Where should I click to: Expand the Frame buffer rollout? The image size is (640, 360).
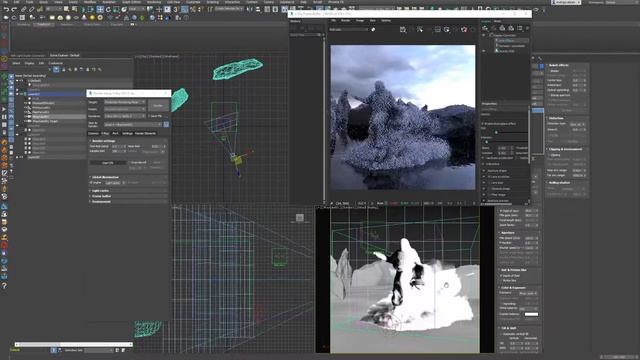click(x=128, y=196)
